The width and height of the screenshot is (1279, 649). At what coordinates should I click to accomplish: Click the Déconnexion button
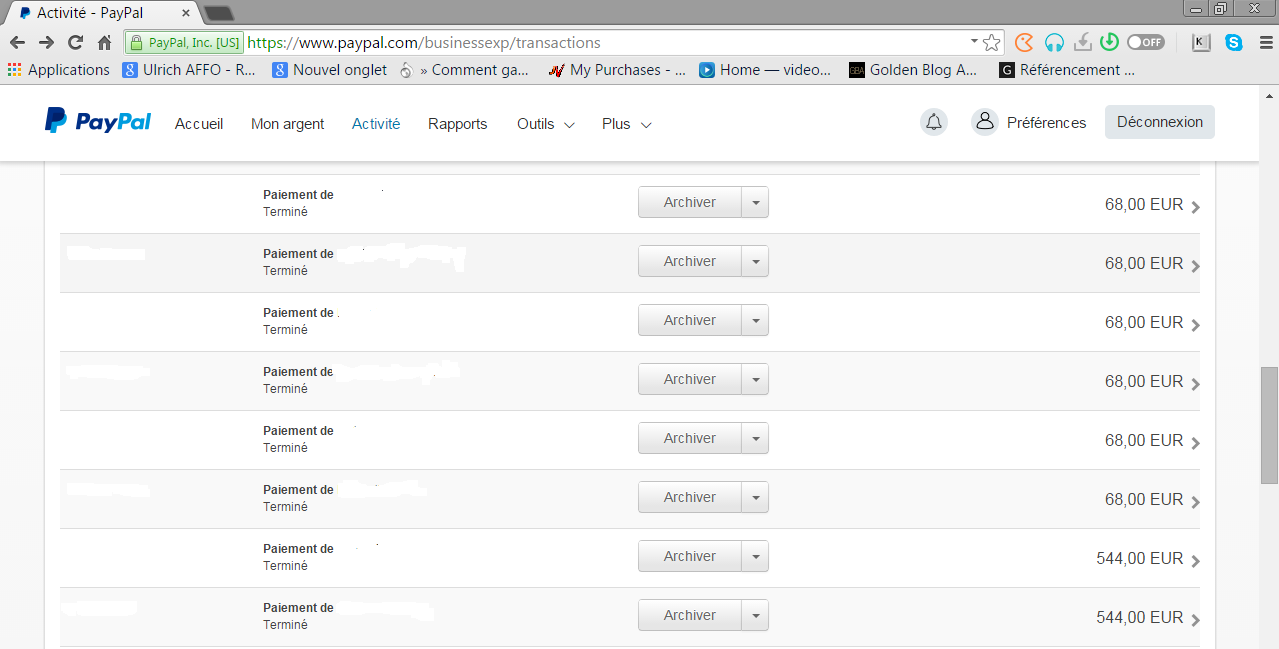pos(1159,122)
